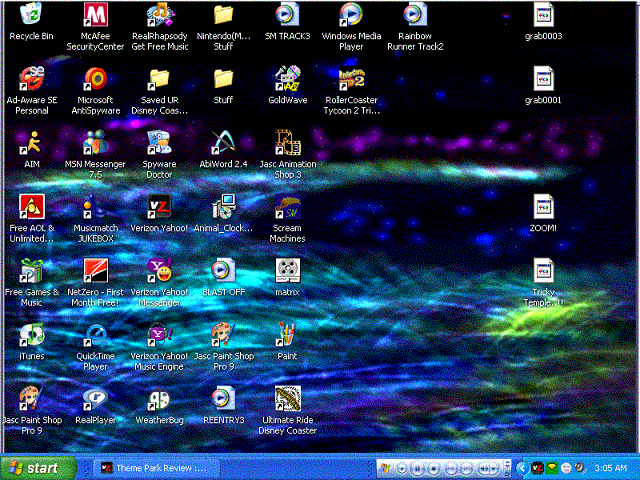This screenshot has width=640, height=480.
Task: Select the grab0001 file
Action: 543,86
